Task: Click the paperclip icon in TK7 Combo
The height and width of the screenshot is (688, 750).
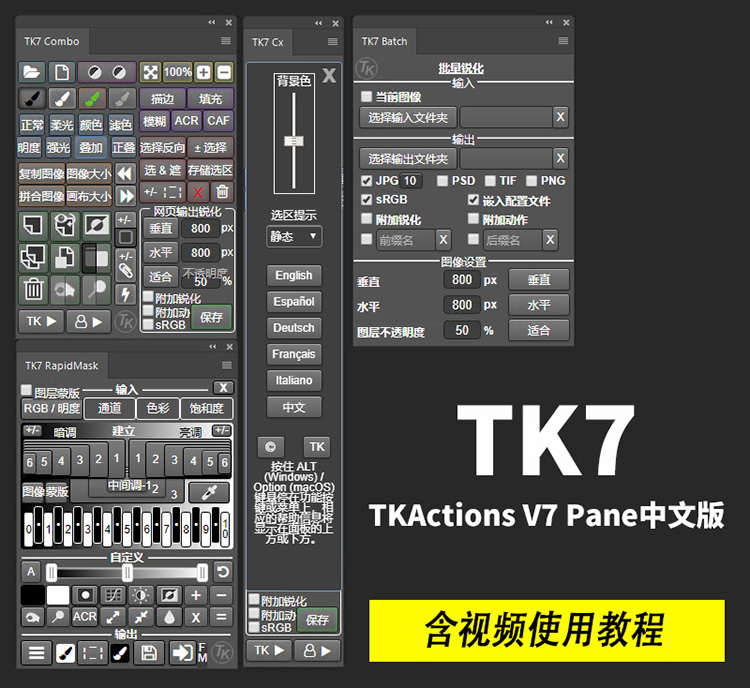Action: 125,271
